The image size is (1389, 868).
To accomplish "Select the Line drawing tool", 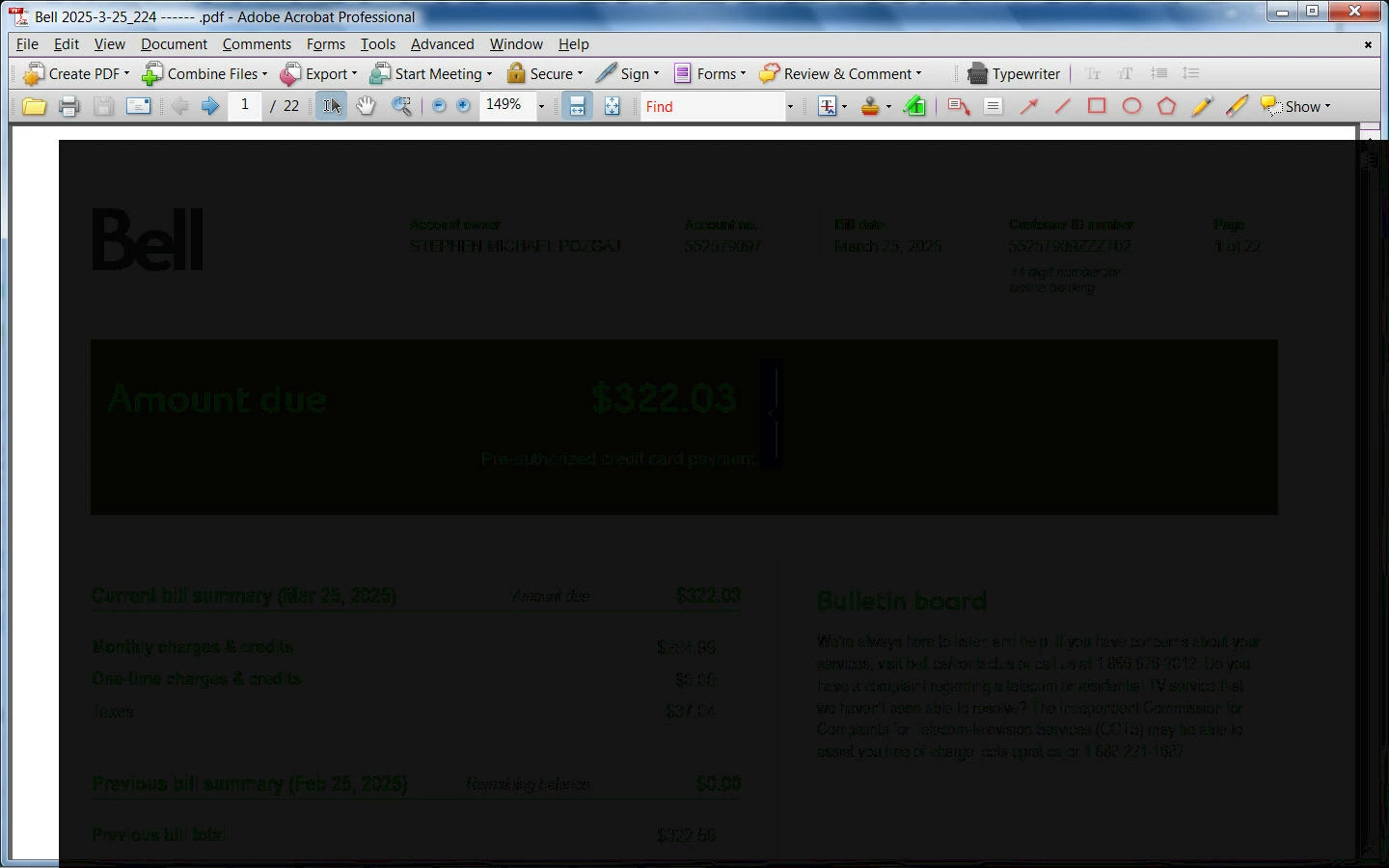I will point(1063,106).
